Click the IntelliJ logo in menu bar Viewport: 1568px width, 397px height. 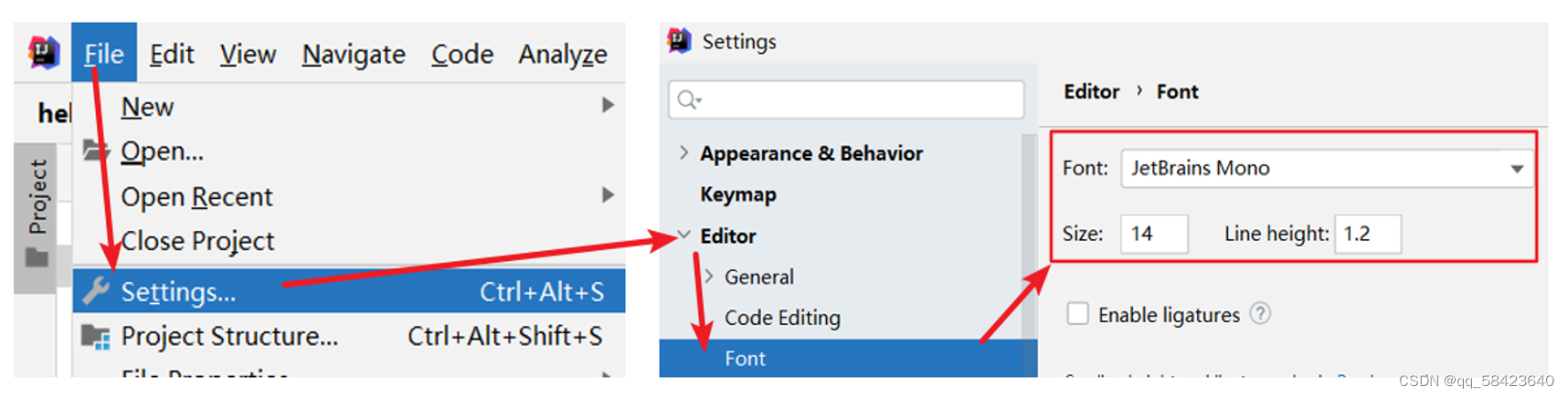pos(43,53)
